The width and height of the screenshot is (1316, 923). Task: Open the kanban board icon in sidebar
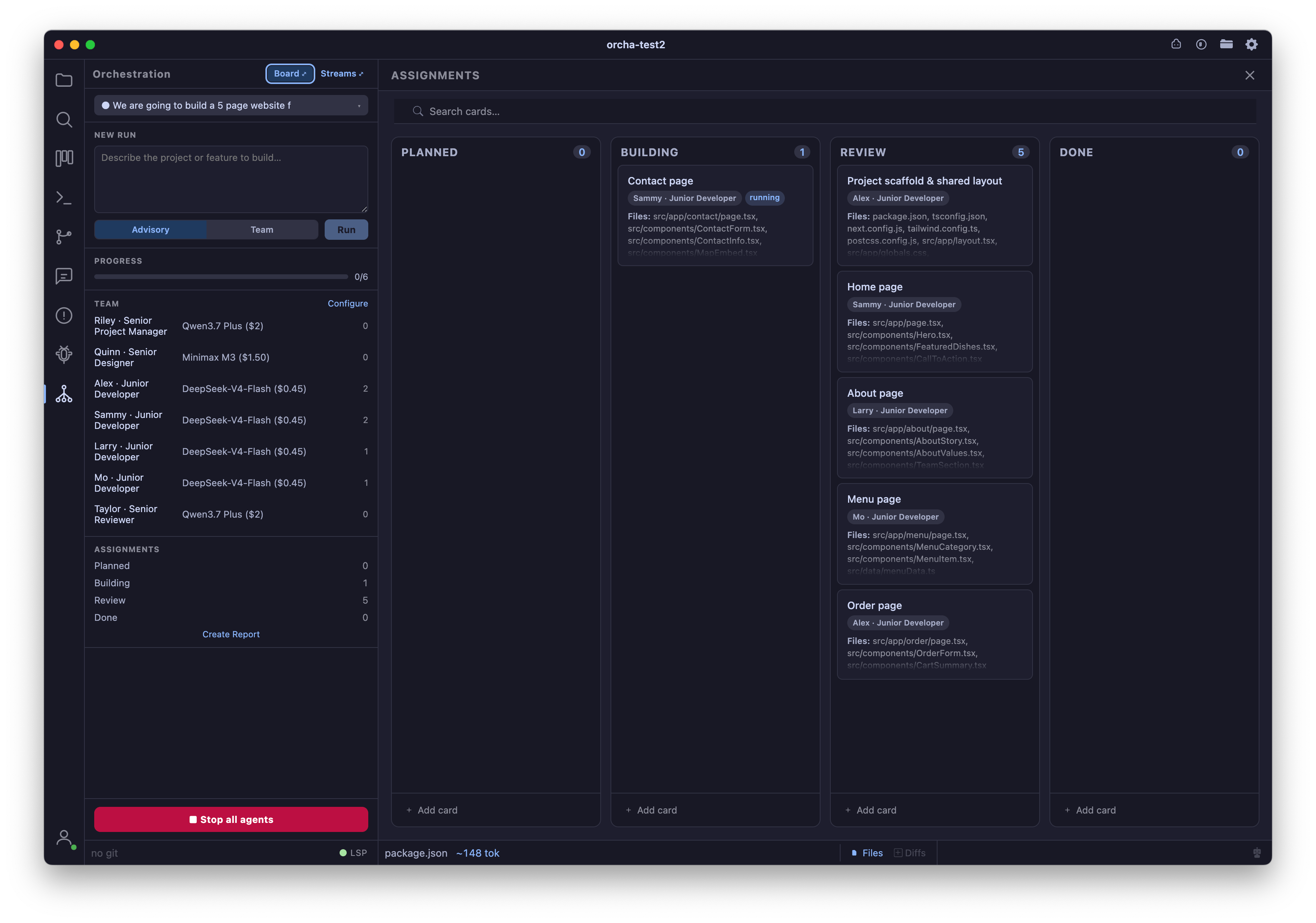(64, 158)
